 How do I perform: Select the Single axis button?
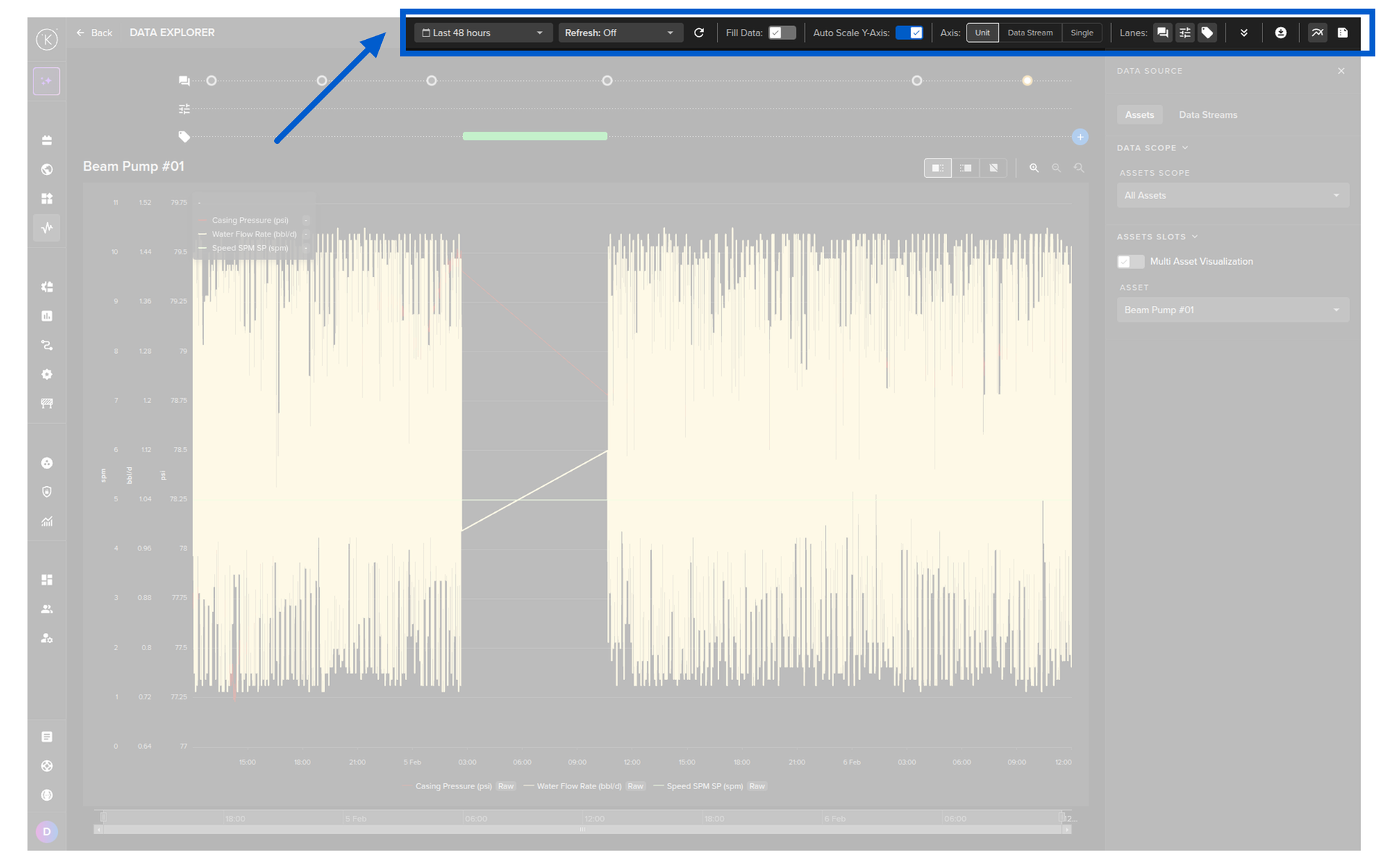[x=1082, y=33]
